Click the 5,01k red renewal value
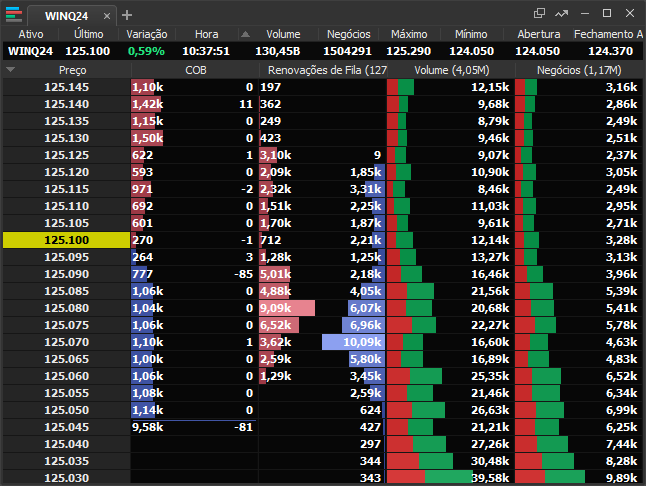This screenshot has width=646, height=486. (275, 274)
